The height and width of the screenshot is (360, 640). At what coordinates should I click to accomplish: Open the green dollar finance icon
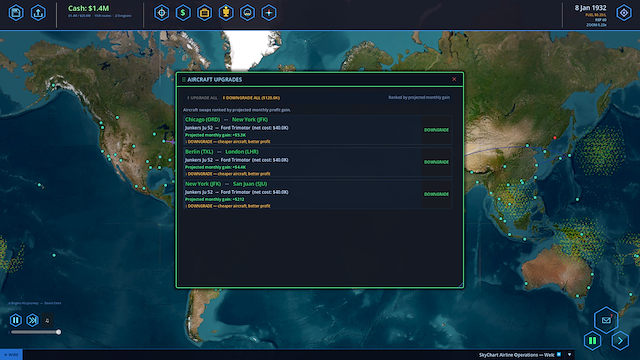pos(183,13)
